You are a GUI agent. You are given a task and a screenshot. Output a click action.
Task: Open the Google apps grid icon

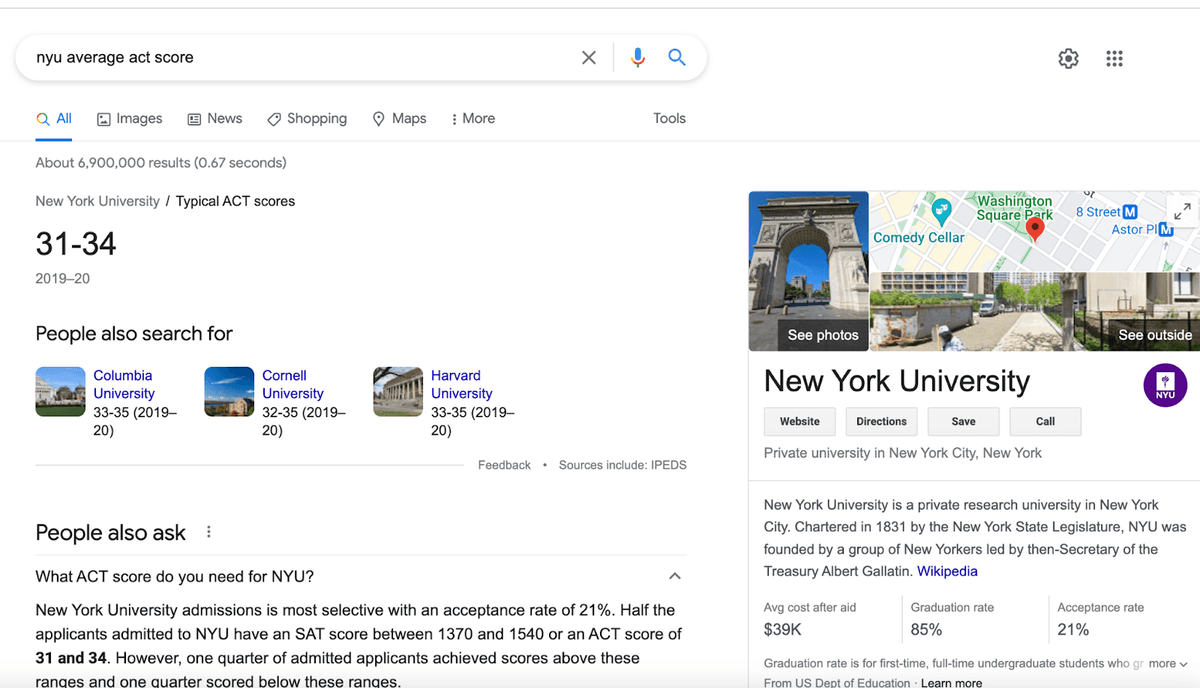click(1114, 59)
